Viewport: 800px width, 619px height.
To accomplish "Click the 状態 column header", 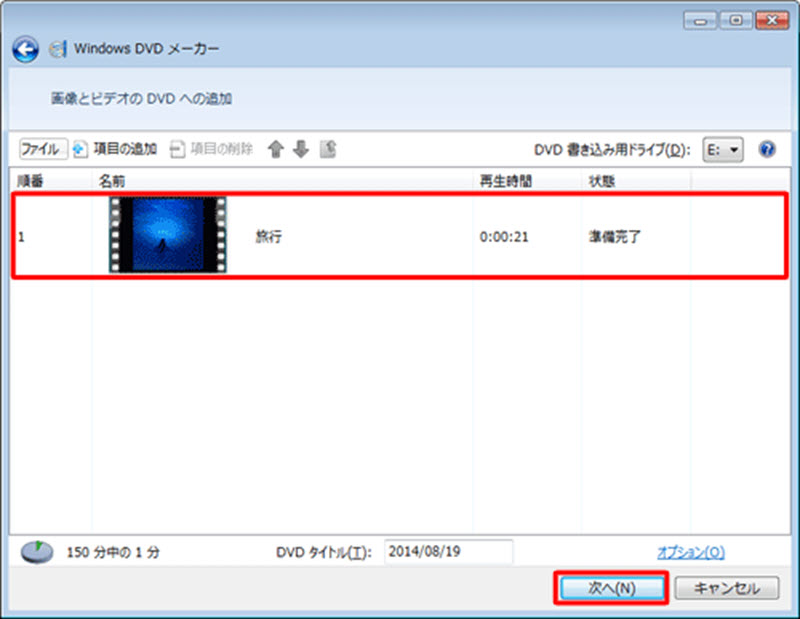I will [601, 180].
